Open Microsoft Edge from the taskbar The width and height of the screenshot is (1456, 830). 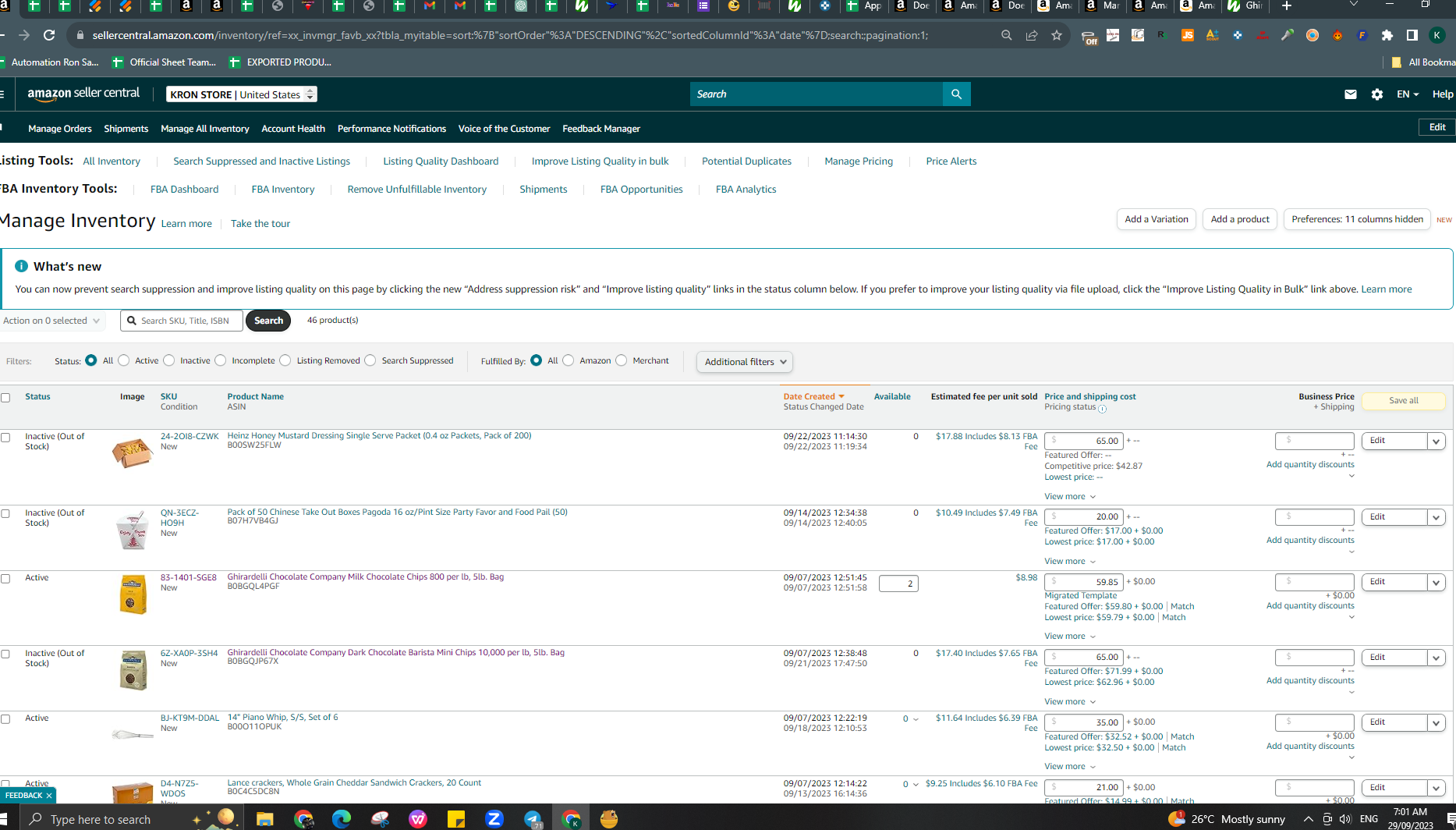tap(342, 819)
